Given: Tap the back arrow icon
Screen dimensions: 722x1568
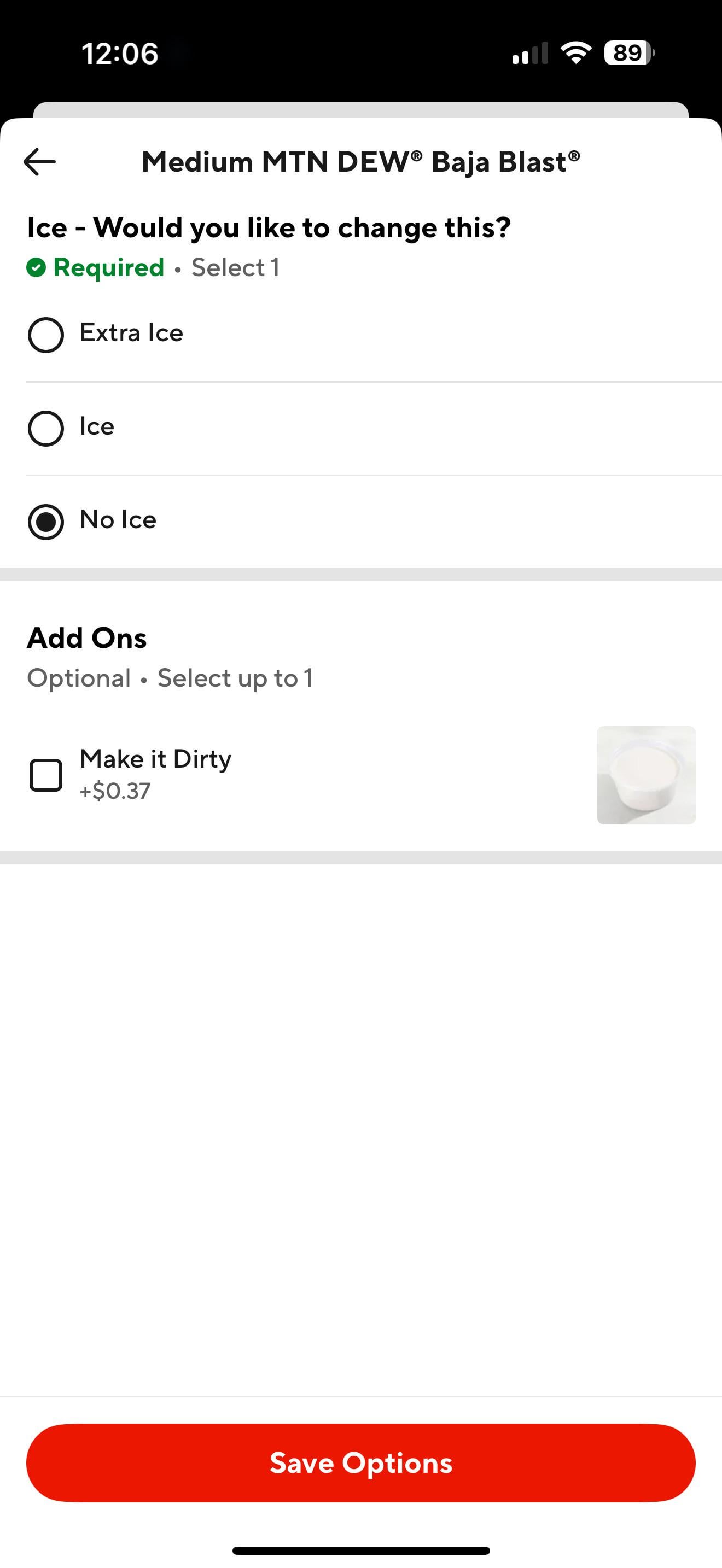Looking at the screenshot, I should [x=40, y=162].
